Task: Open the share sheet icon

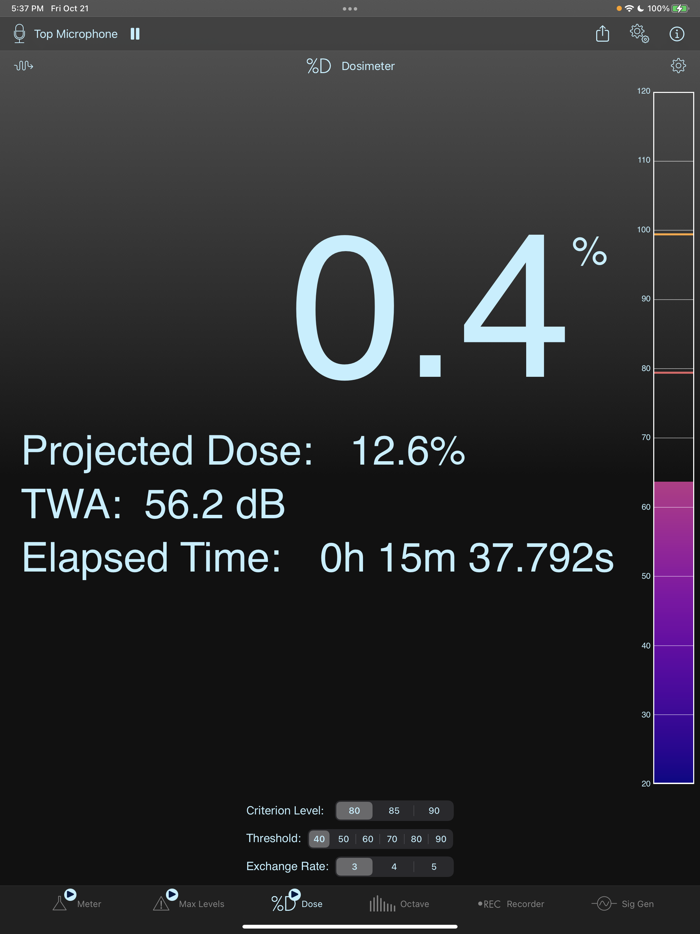Action: (601, 33)
